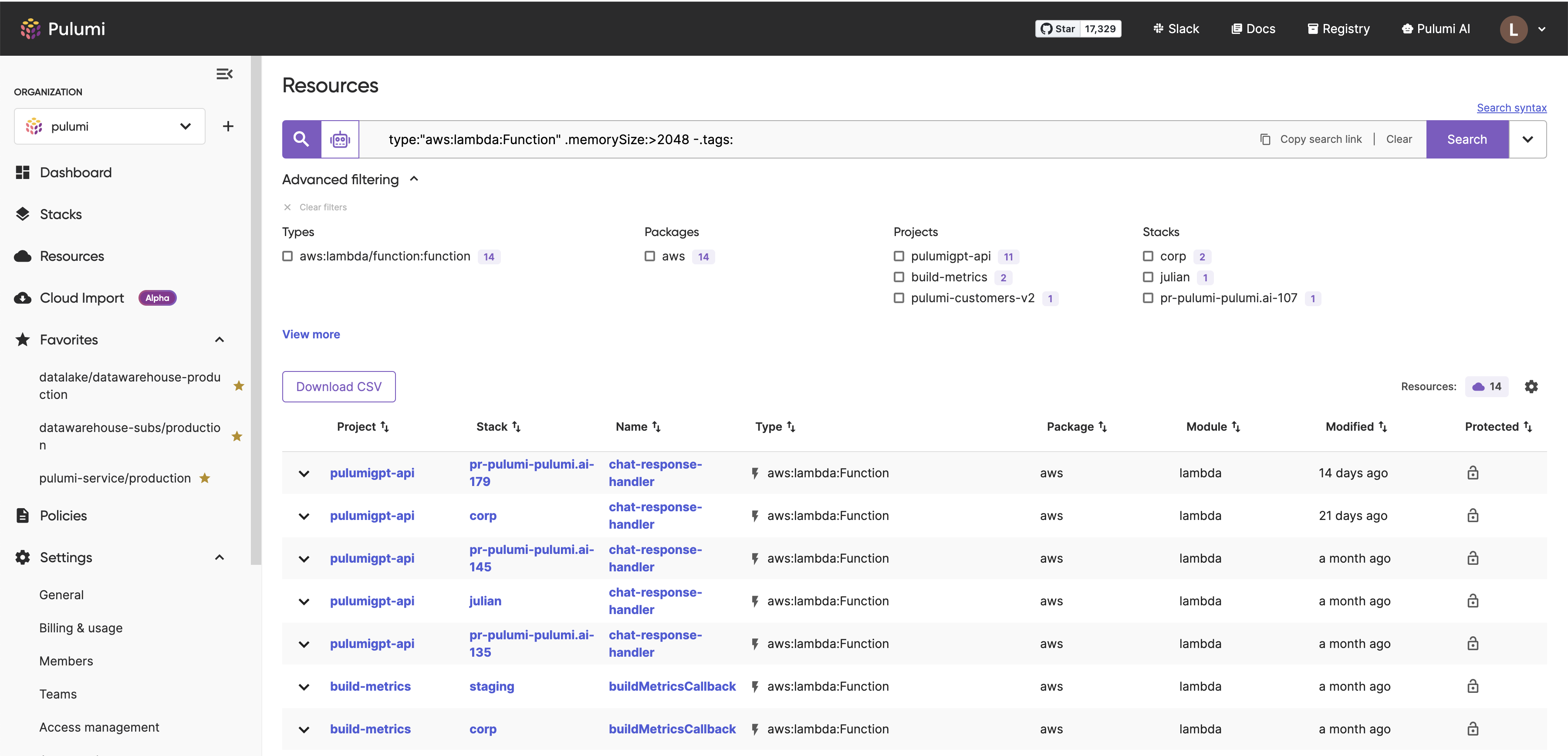Click lock icon for julian stack row

[x=1473, y=601]
